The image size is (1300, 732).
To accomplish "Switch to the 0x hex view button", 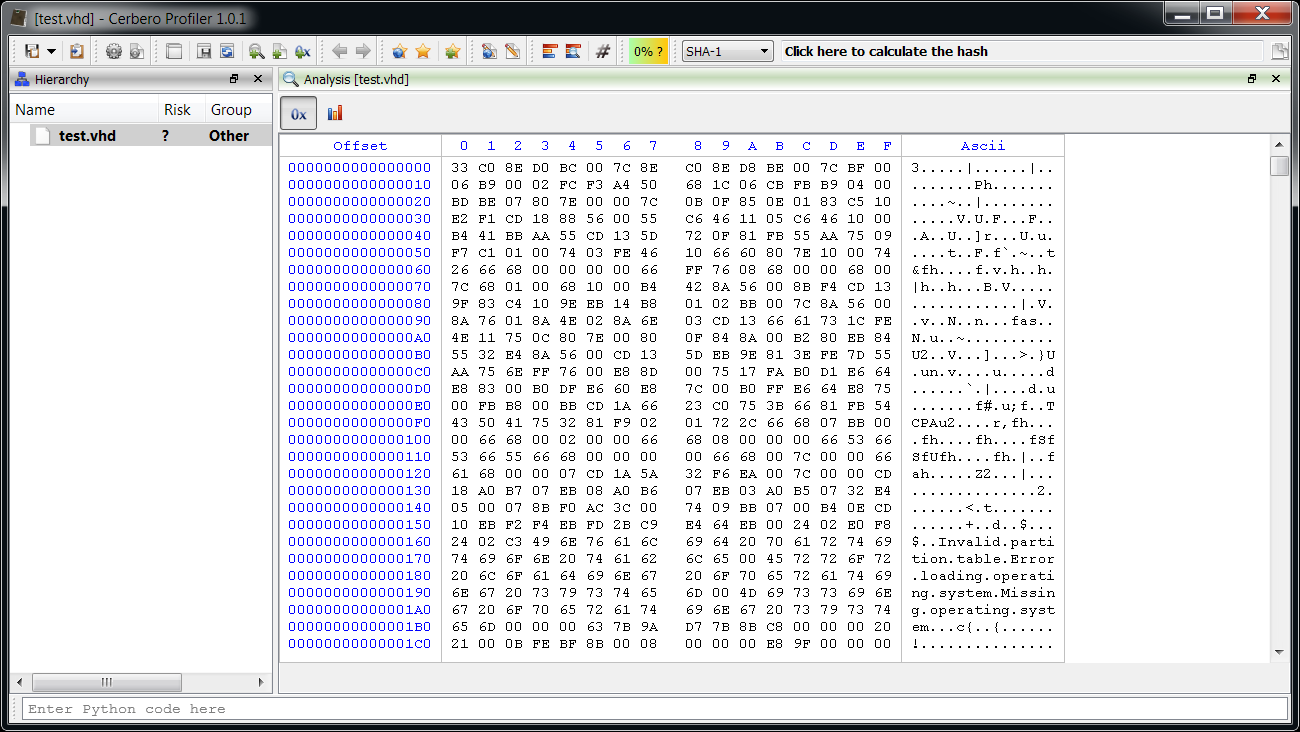I will coord(299,113).
